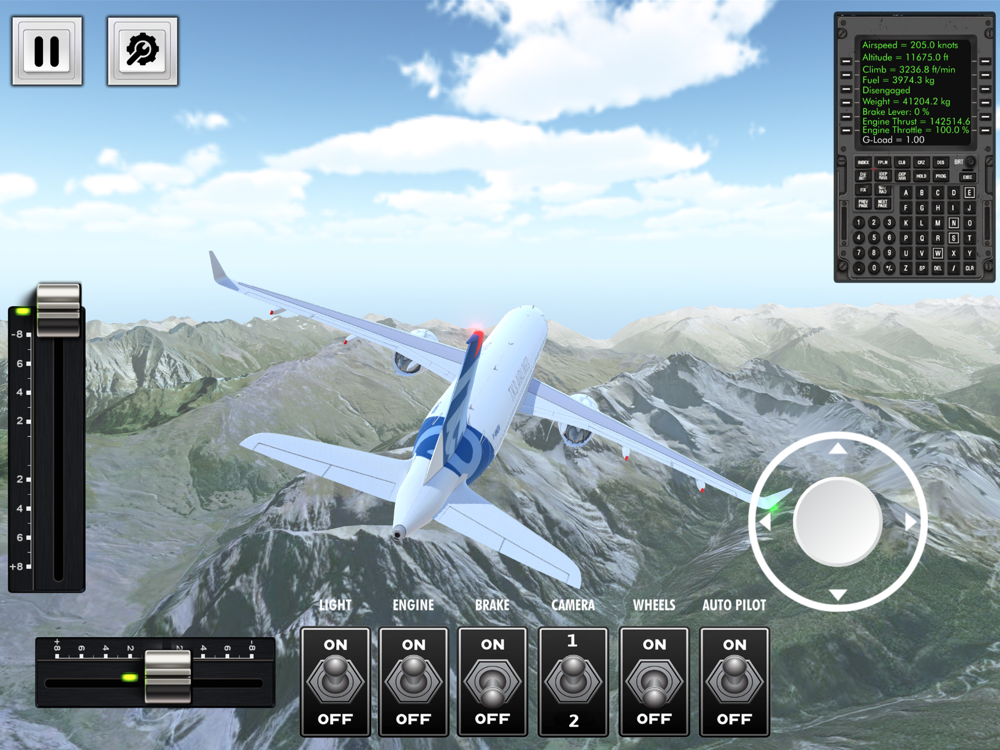Tap the letter A key on FMC
Image resolution: width=1000 pixels, height=750 pixels.
click(906, 193)
